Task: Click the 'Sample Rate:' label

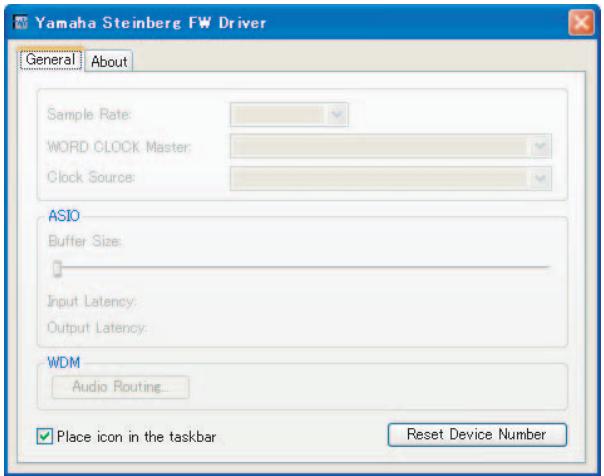Action: point(89,114)
